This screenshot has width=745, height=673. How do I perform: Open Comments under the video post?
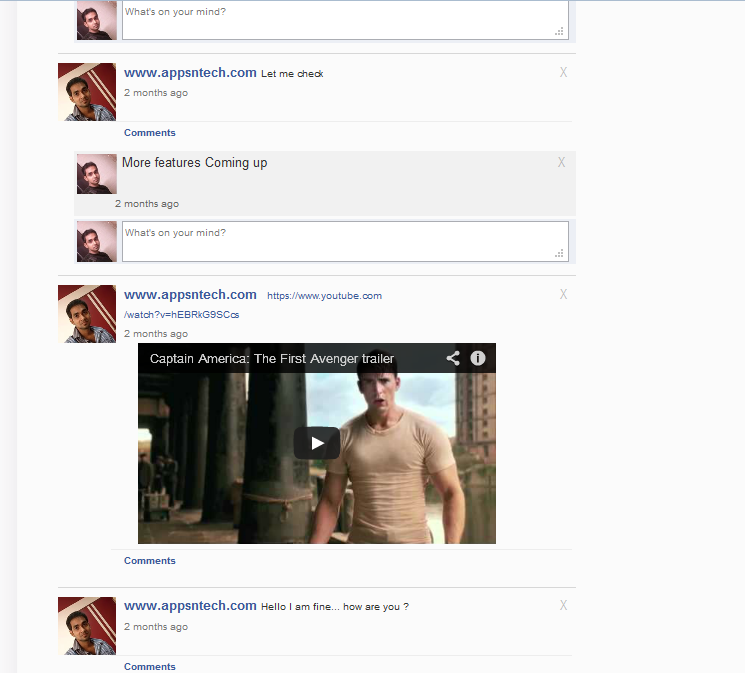[x=150, y=561]
